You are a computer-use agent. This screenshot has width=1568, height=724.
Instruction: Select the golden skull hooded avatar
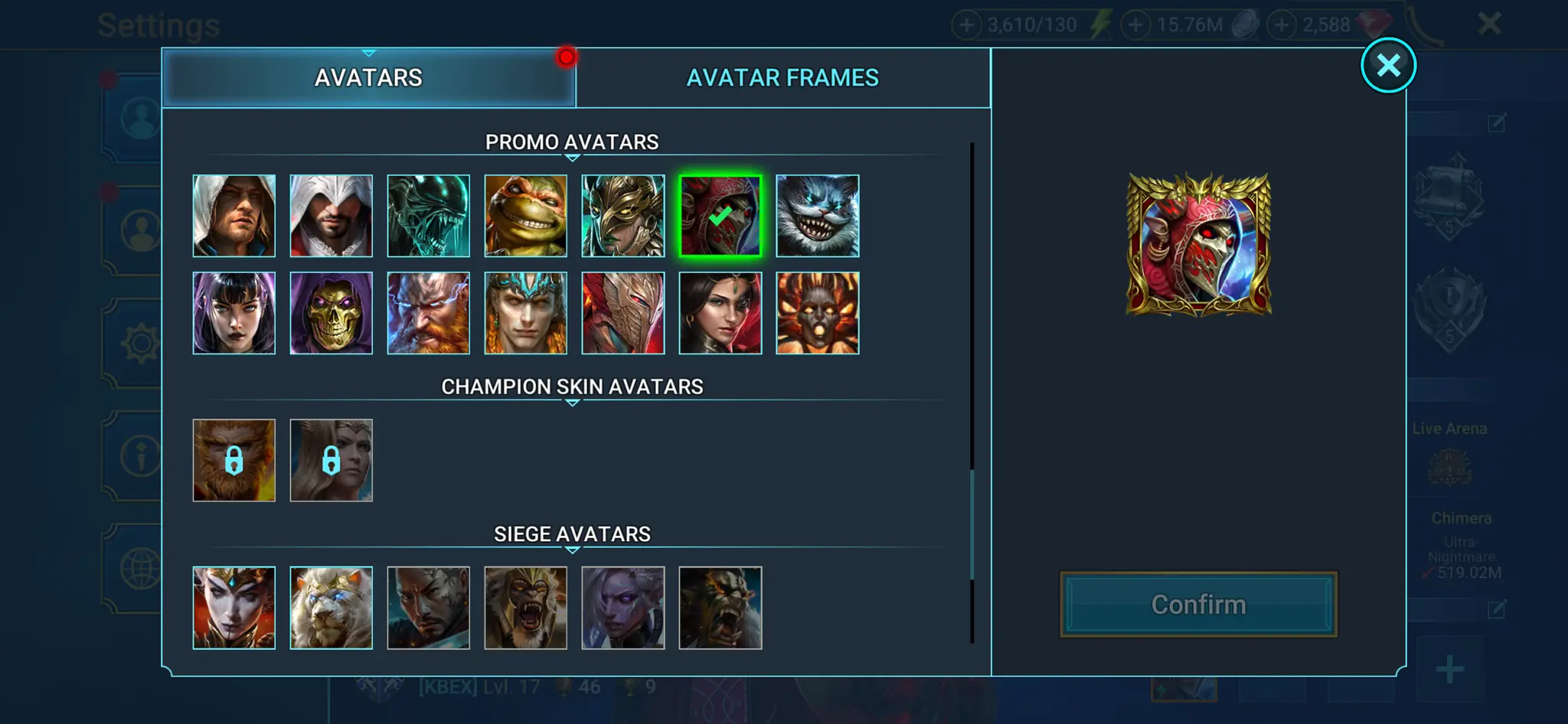tap(331, 313)
